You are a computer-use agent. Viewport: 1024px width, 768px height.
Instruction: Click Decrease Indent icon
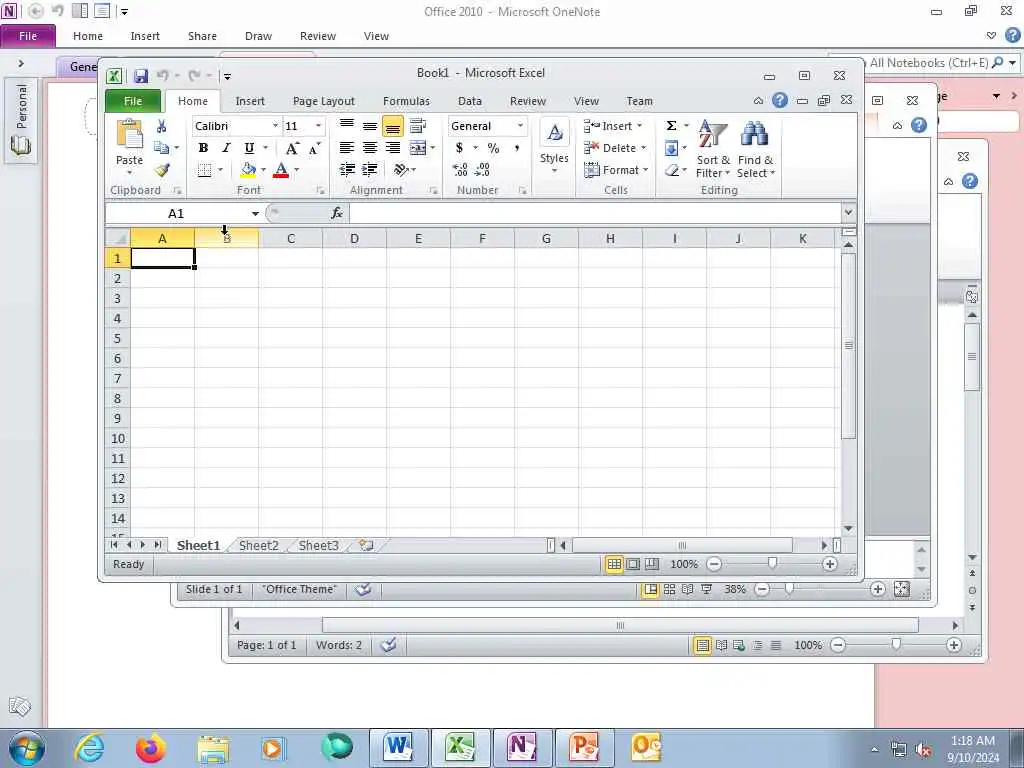pos(347,170)
